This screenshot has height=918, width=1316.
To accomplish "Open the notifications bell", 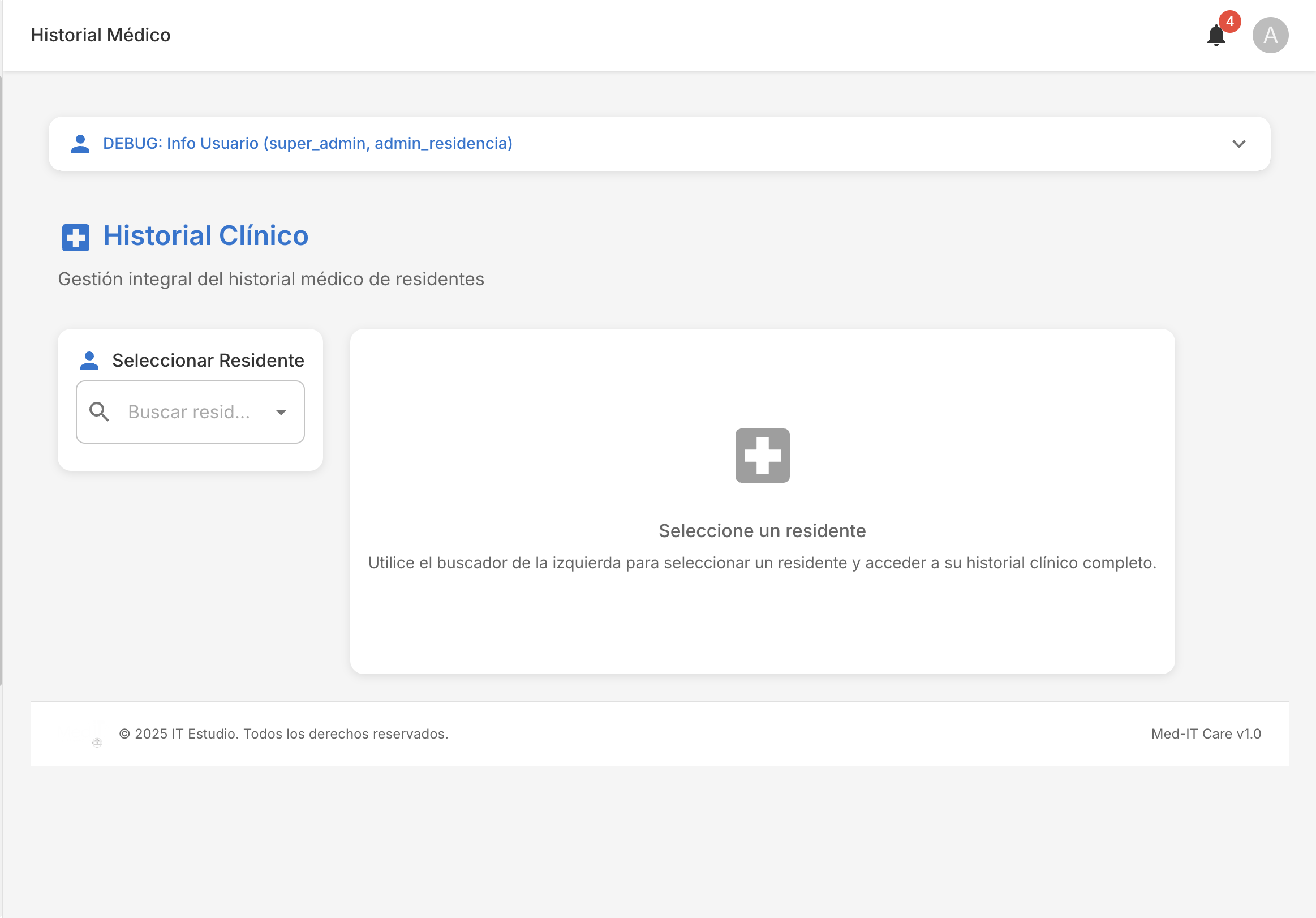I will pos(1215,36).
